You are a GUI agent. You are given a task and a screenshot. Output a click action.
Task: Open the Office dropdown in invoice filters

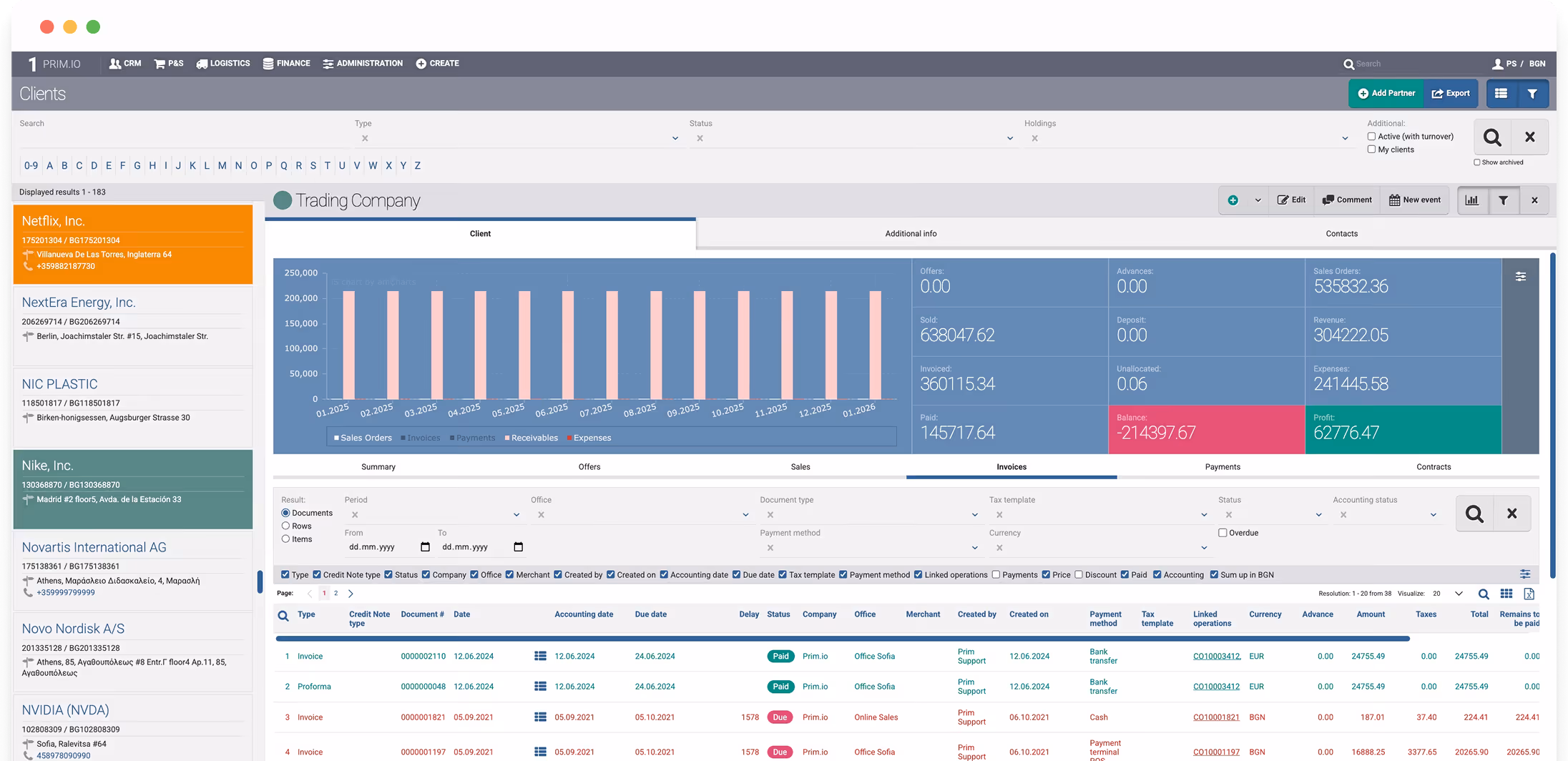pos(745,515)
